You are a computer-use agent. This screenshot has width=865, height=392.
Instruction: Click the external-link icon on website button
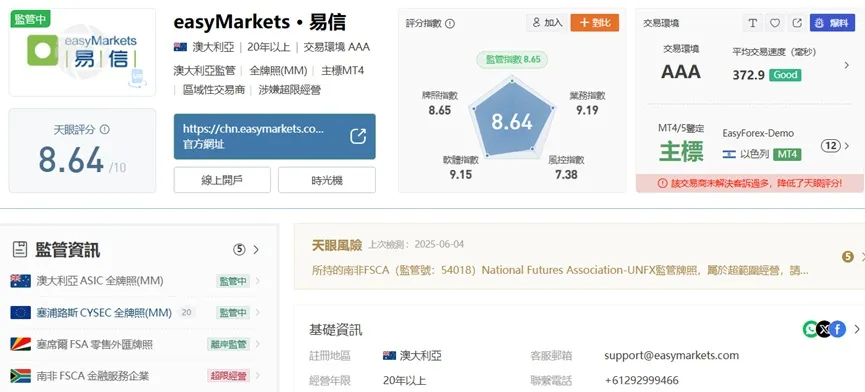click(x=358, y=136)
